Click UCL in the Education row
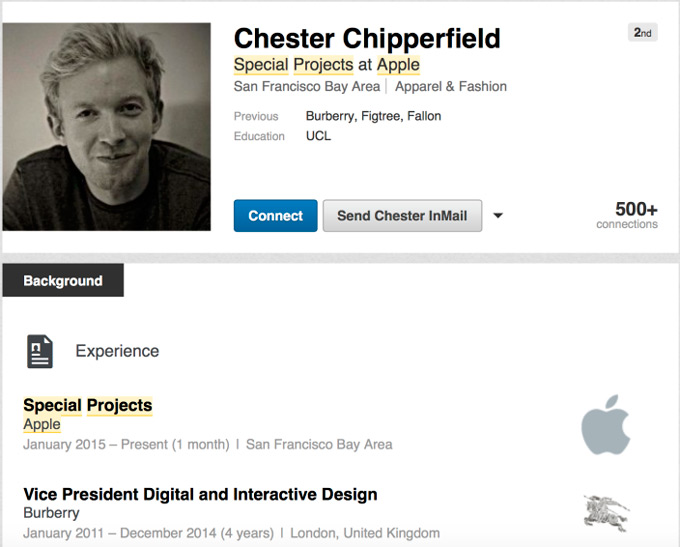This screenshot has height=547, width=680. tap(318, 136)
